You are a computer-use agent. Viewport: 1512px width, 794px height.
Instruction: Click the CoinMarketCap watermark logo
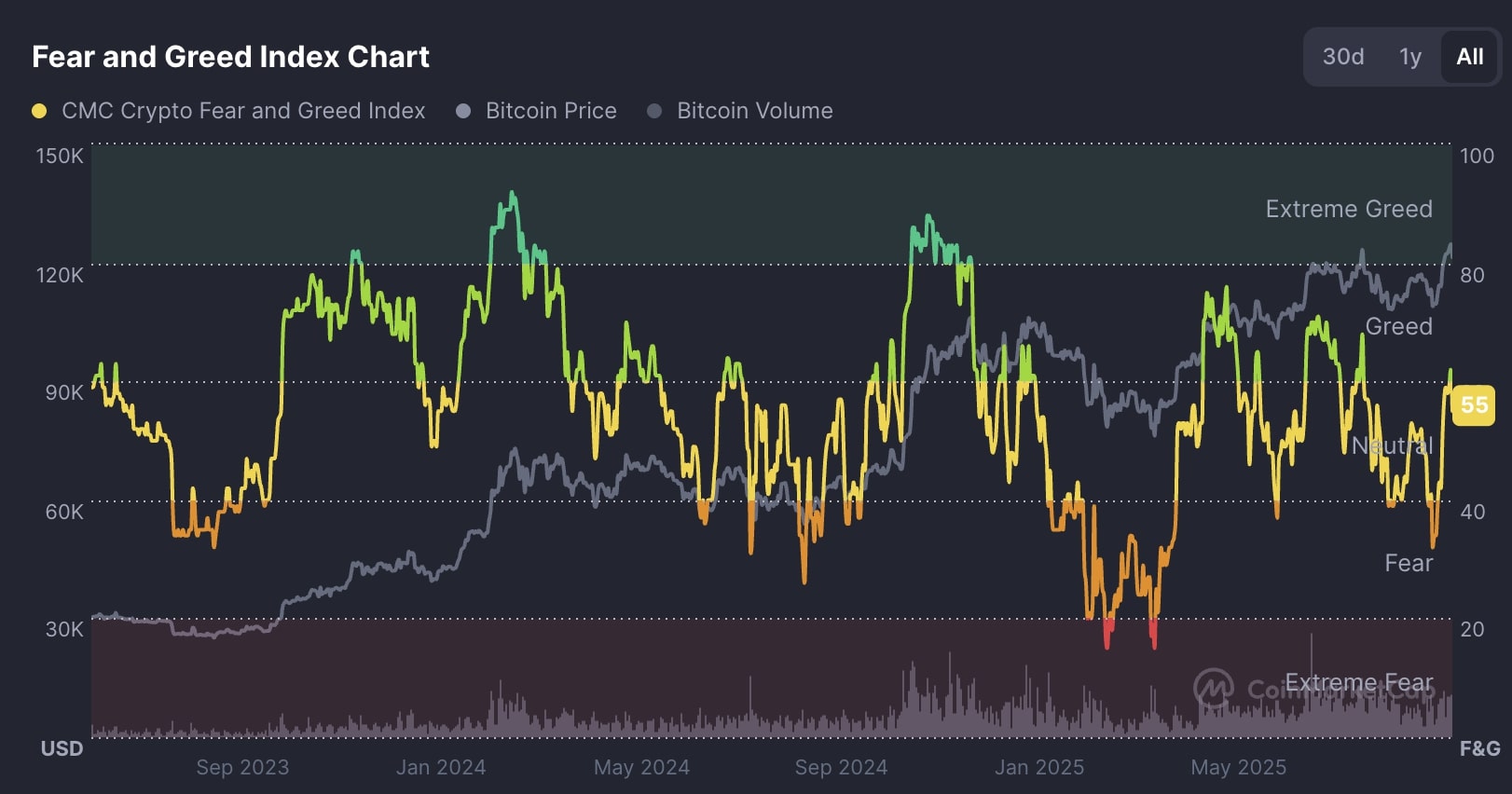coord(1214,688)
